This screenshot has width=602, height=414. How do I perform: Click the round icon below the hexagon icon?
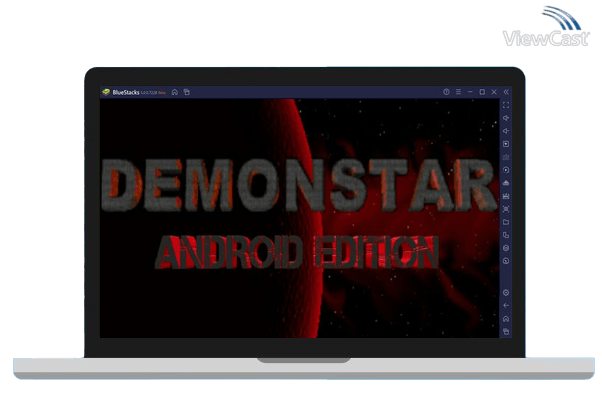point(506,261)
